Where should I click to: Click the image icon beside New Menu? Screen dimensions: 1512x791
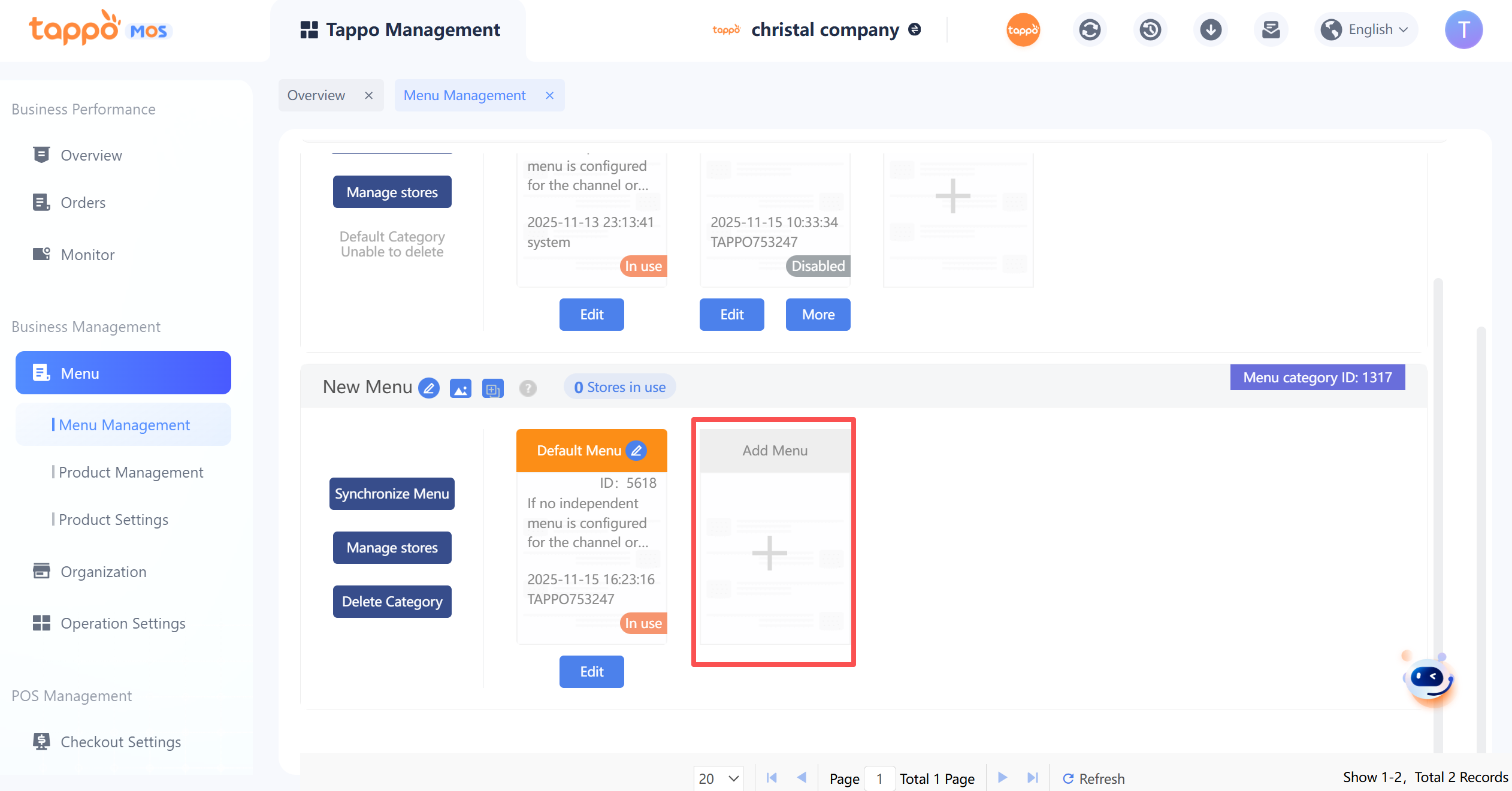click(x=460, y=389)
